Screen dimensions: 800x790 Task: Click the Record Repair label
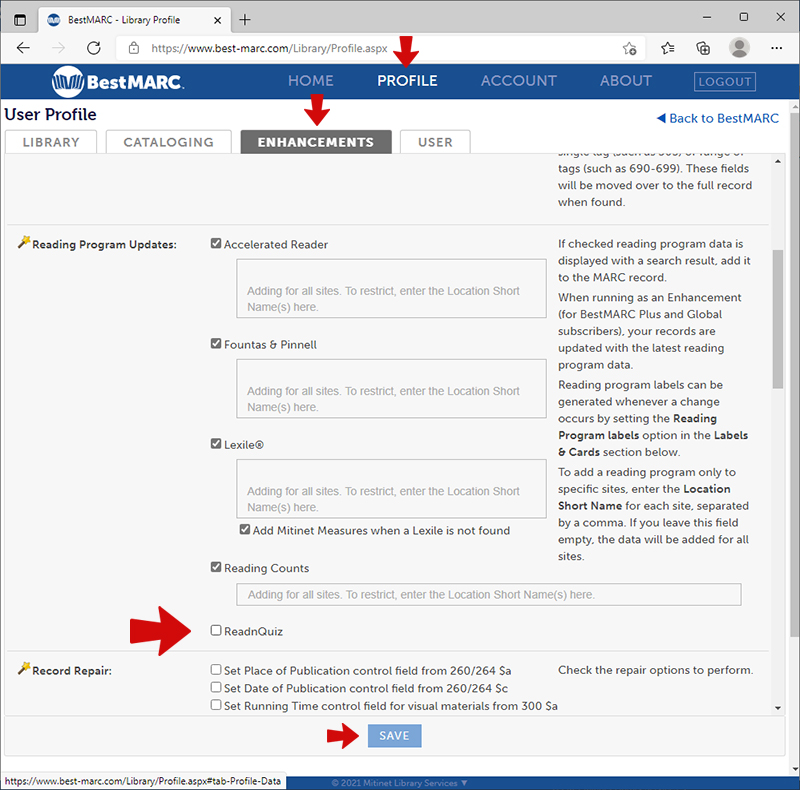click(72, 671)
